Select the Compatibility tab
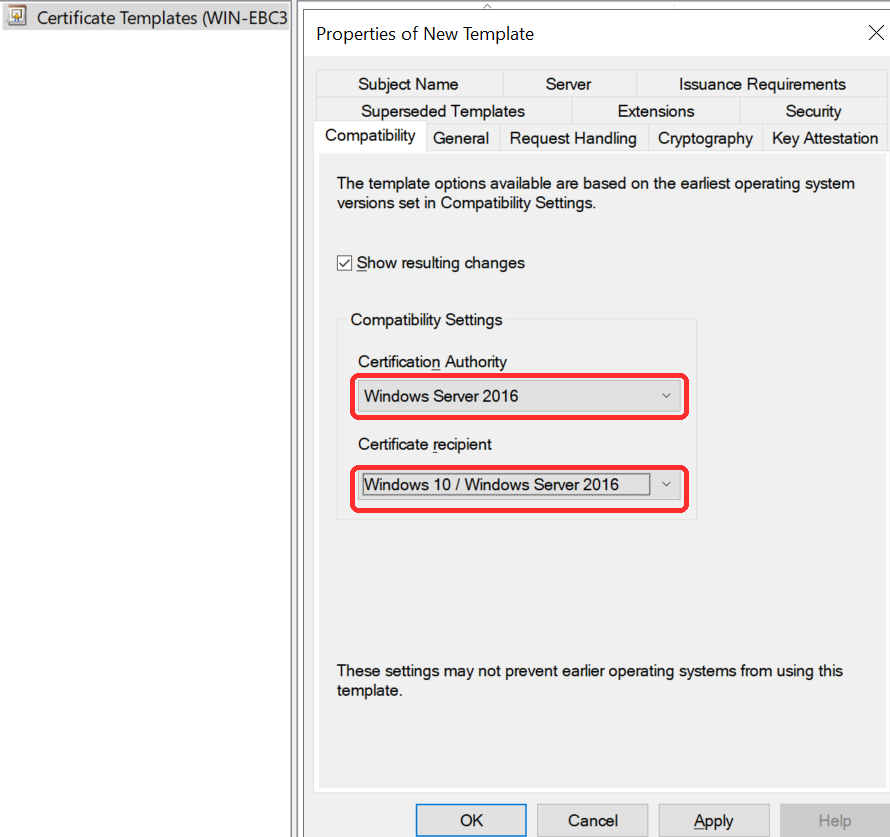890x837 pixels. pyautogui.click(x=370, y=136)
